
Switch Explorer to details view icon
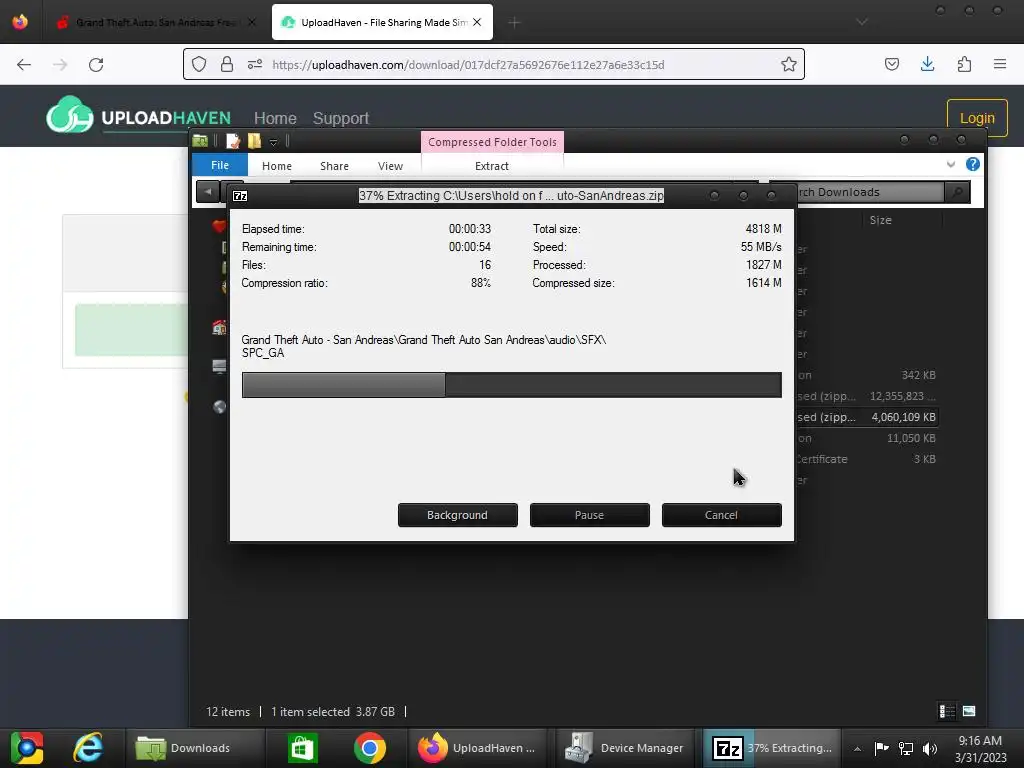(x=946, y=711)
